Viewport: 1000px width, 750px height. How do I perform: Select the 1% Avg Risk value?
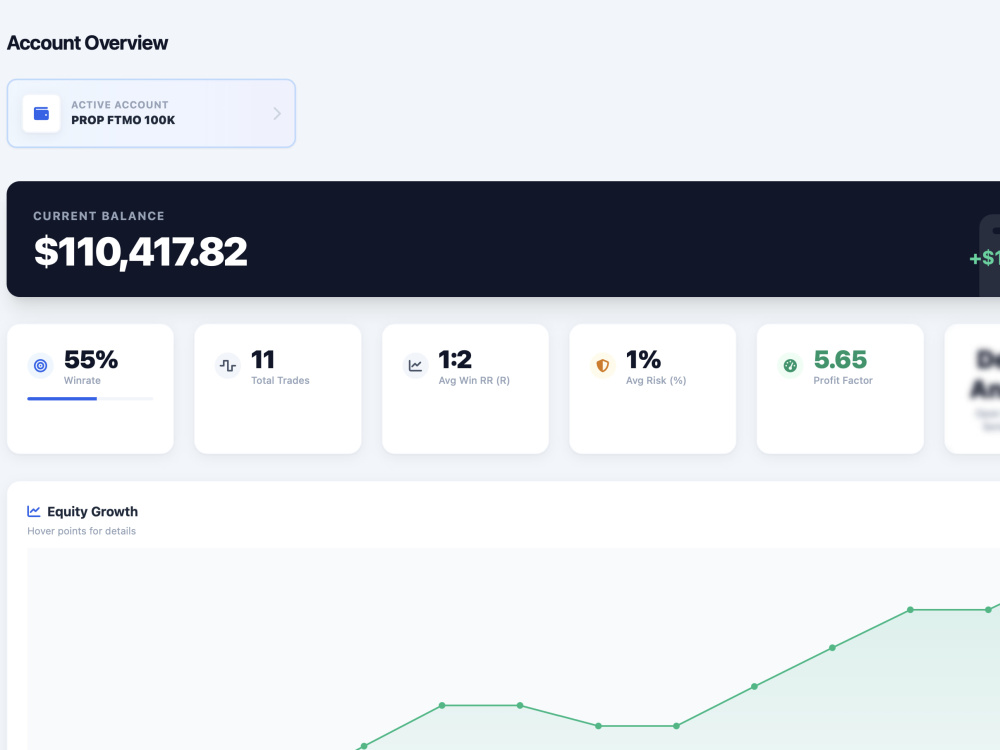pos(643,360)
